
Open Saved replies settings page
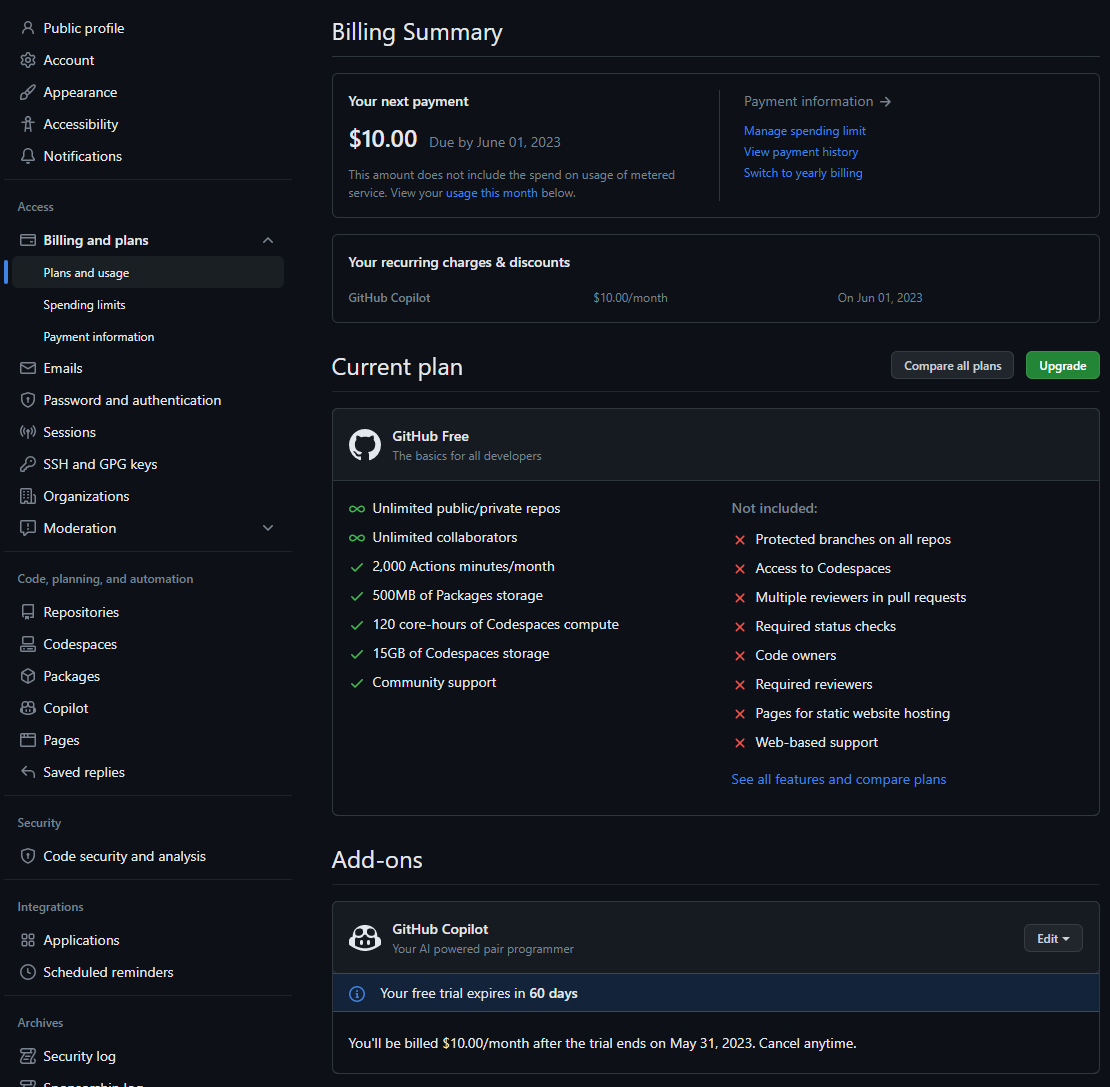pyautogui.click(x=84, y=772)
